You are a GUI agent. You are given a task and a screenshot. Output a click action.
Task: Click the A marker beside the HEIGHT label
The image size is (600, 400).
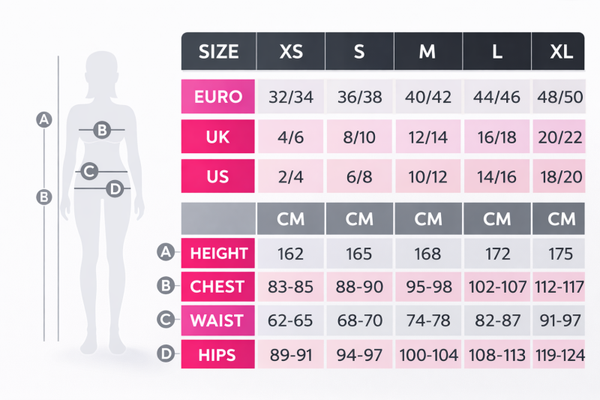click(x=166, y=253)
